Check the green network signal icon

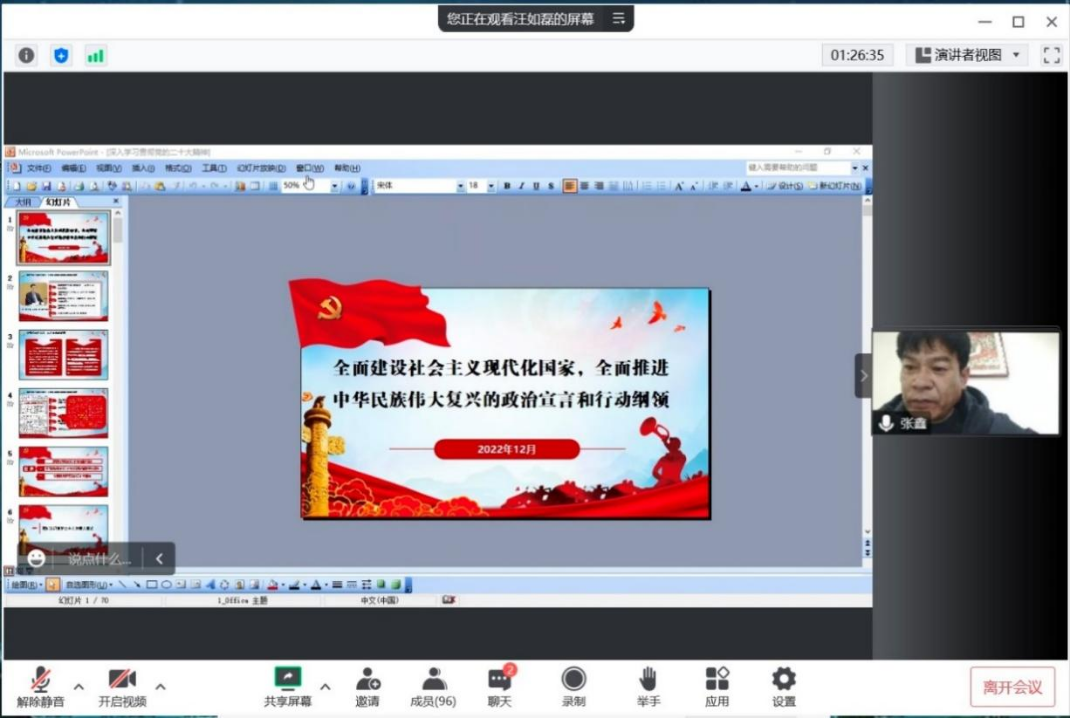pos(95,55)
